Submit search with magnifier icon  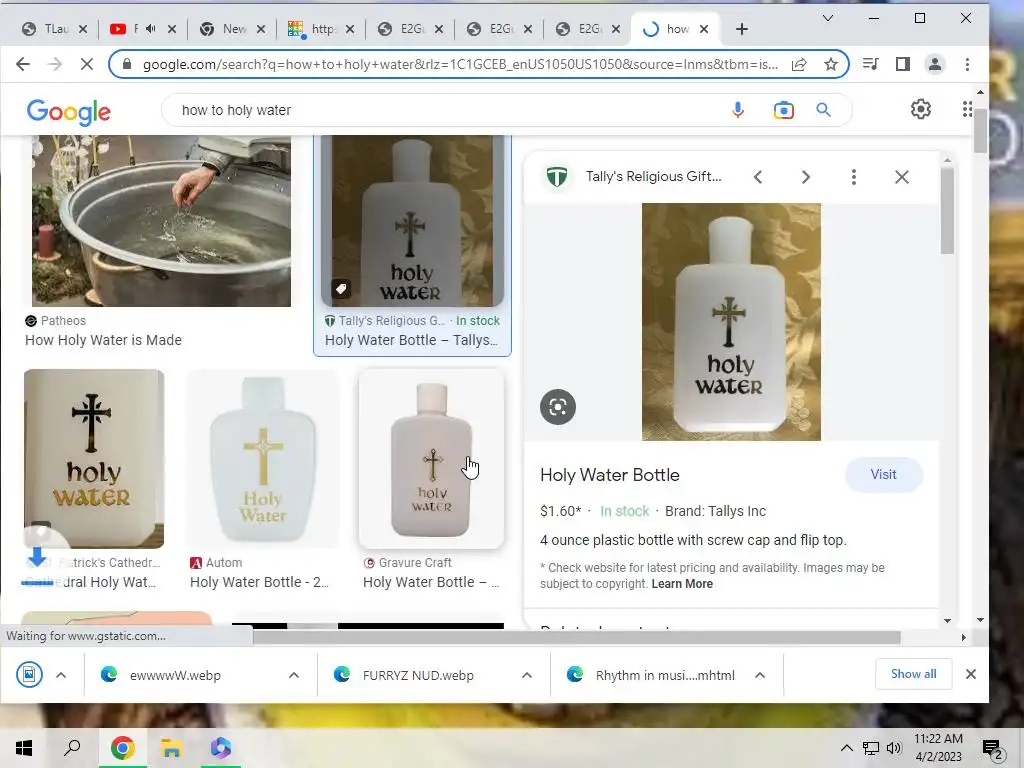click(824, 110)
